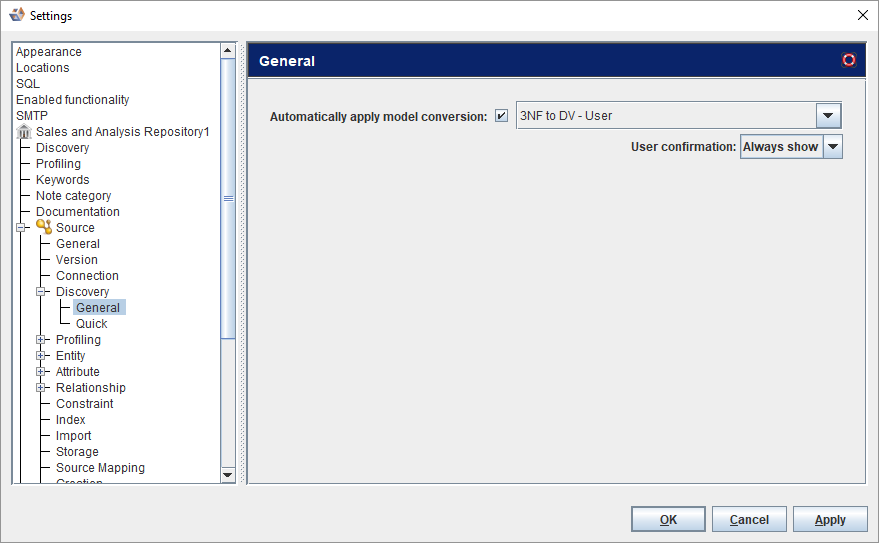The width and height of the screenshot is (879, 543).
Task: Expand the Relationship tree node
Action: click(41, 388)
